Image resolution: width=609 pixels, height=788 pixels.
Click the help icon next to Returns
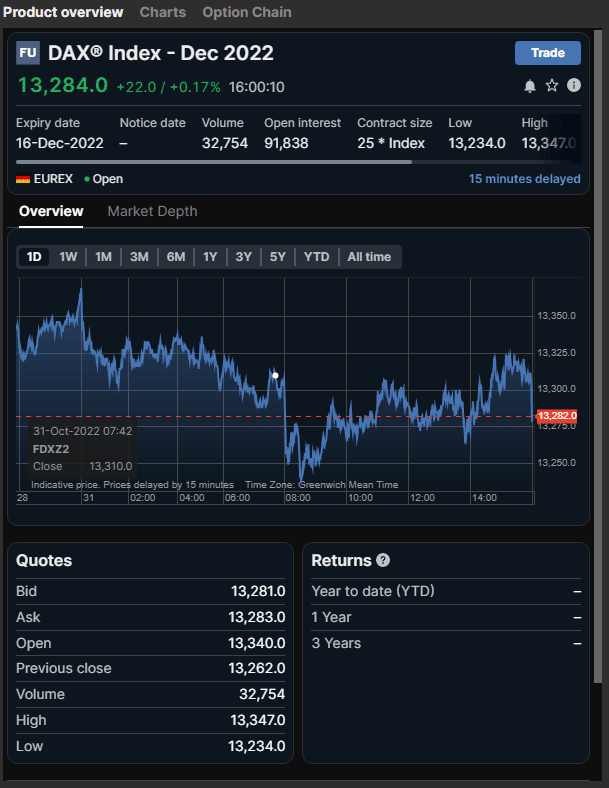click(383, 561)
